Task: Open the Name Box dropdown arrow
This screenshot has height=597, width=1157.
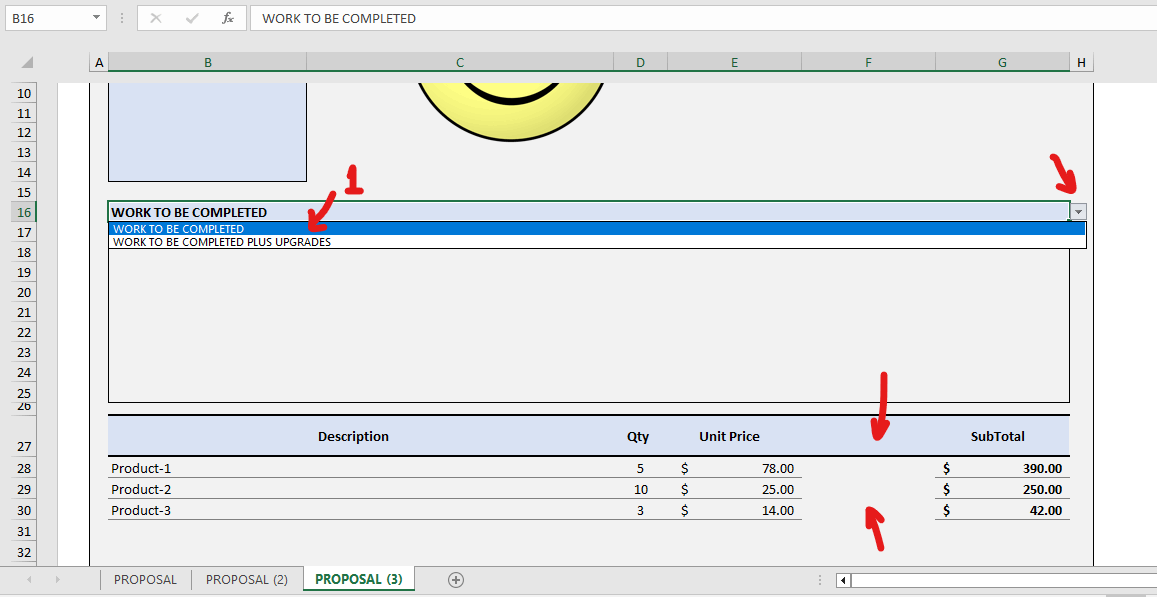Action: pos(97,18)
